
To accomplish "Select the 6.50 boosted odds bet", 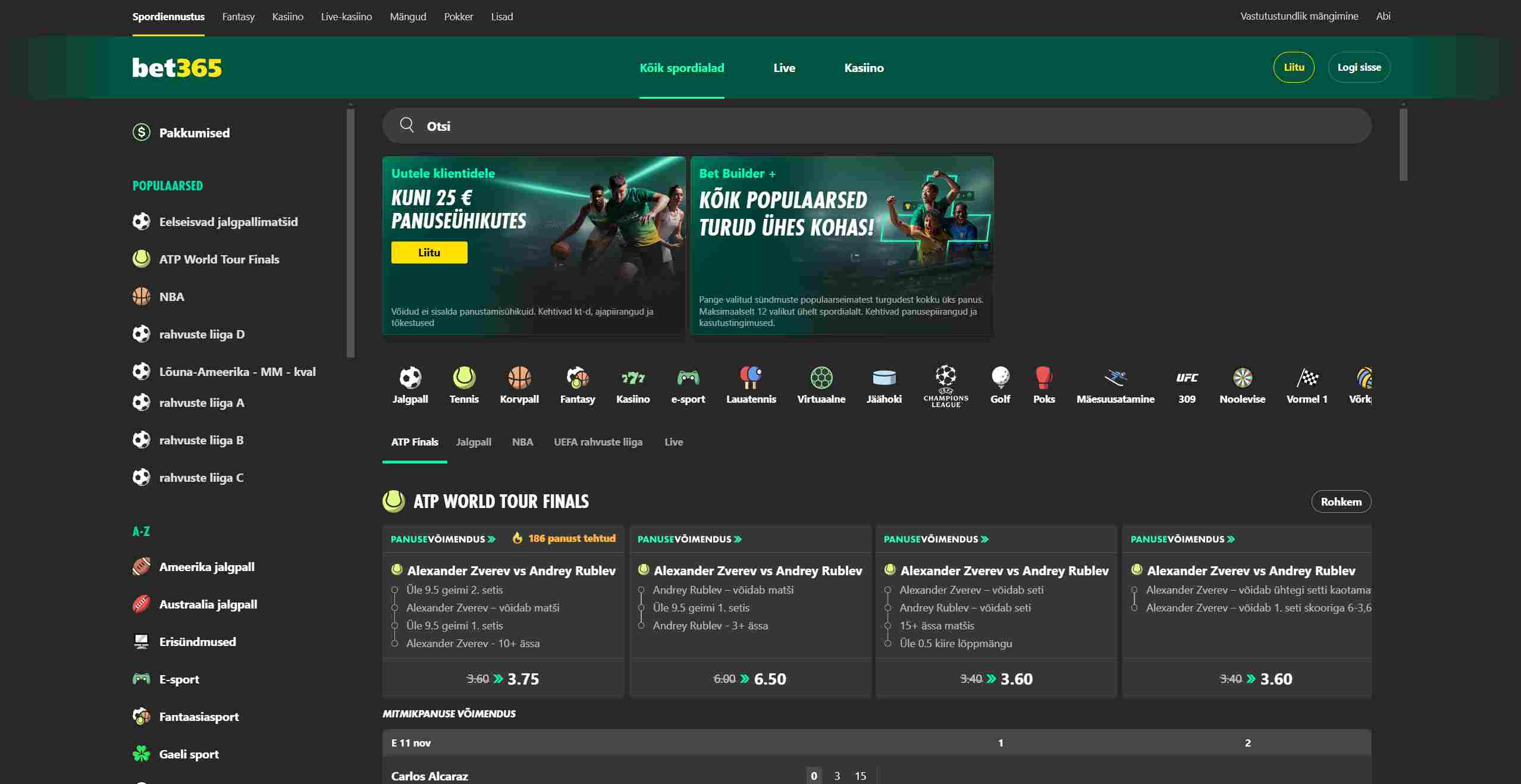I will [750, 679].
